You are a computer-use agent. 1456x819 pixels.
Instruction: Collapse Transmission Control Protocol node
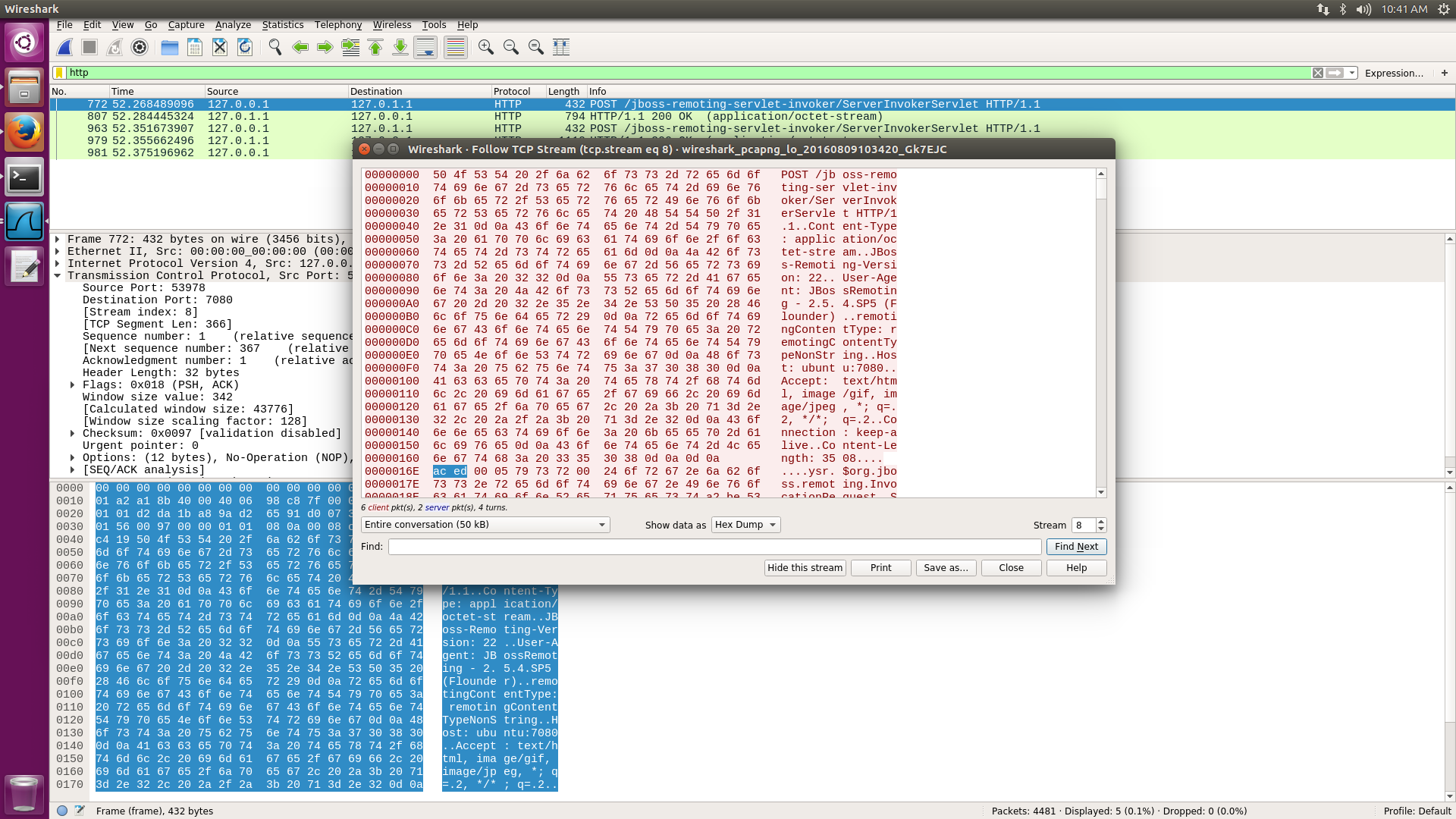(x=58, y=276)
